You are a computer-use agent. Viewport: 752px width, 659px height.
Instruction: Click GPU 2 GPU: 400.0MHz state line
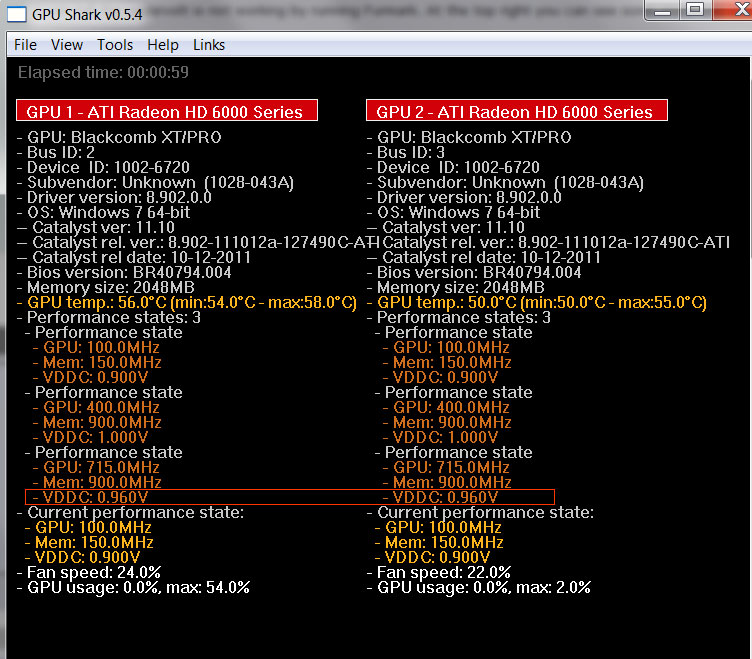click(446, 408)
